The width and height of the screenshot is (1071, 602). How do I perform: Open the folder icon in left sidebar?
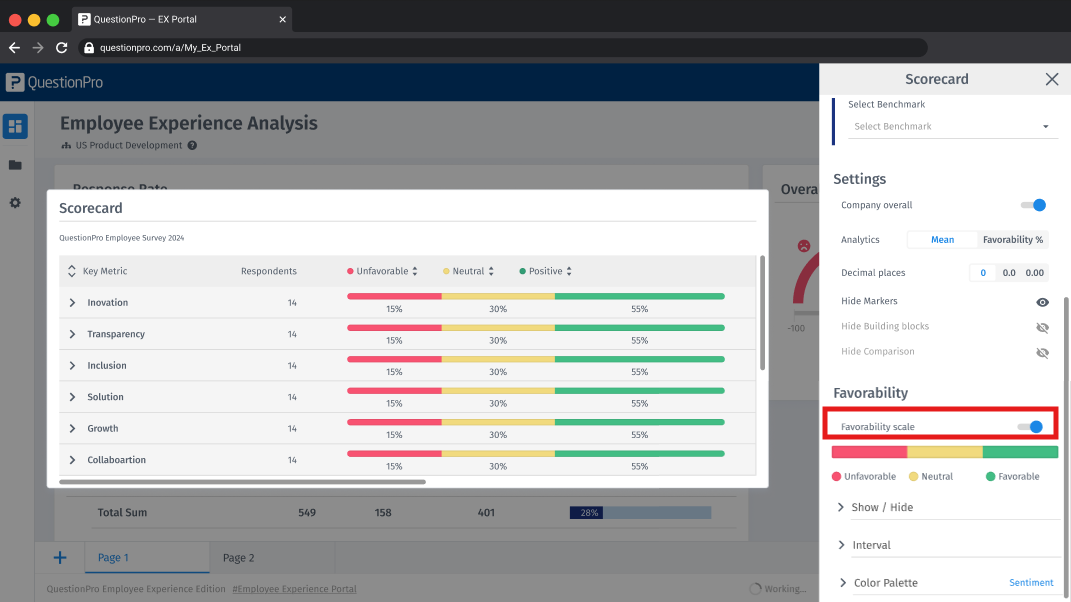tap(15, 165)
